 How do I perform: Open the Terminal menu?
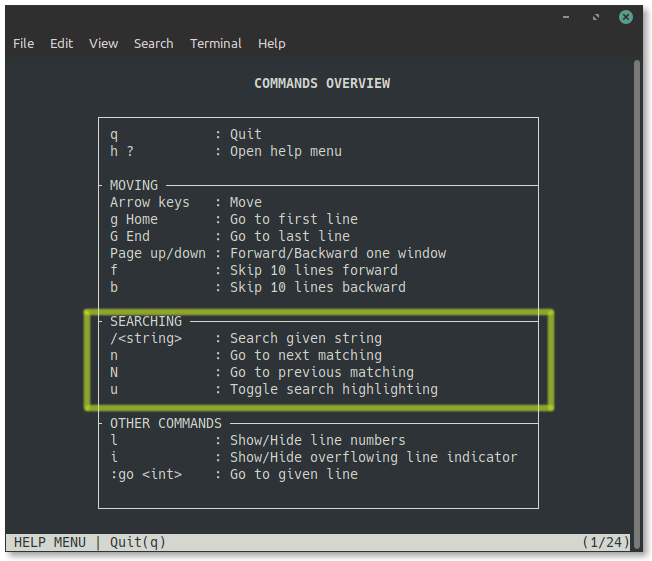click(215, 43)
